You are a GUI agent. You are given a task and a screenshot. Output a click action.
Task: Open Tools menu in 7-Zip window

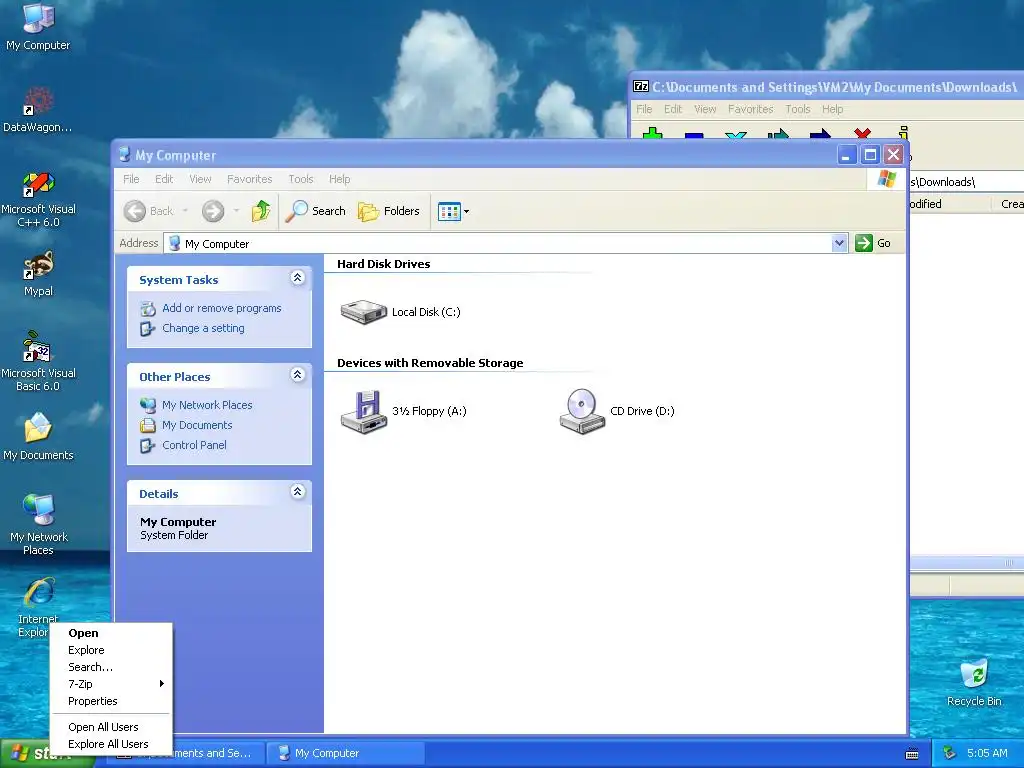click(x=797, y=109)
